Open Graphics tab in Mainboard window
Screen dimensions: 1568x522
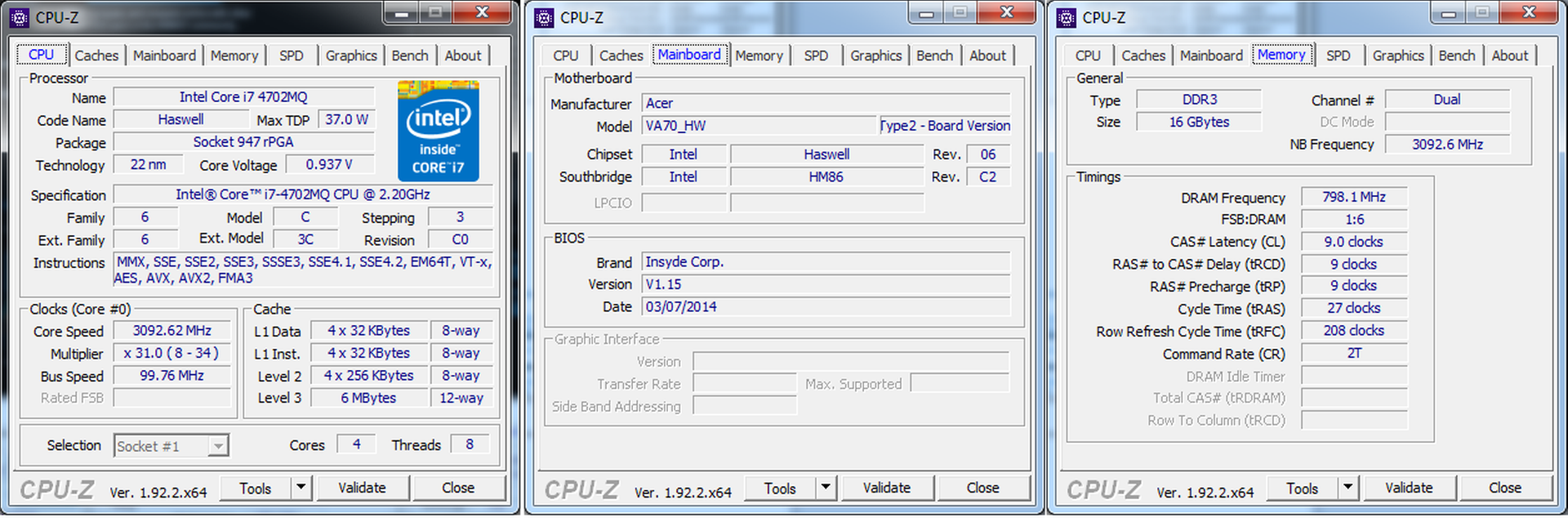[875, 56]
